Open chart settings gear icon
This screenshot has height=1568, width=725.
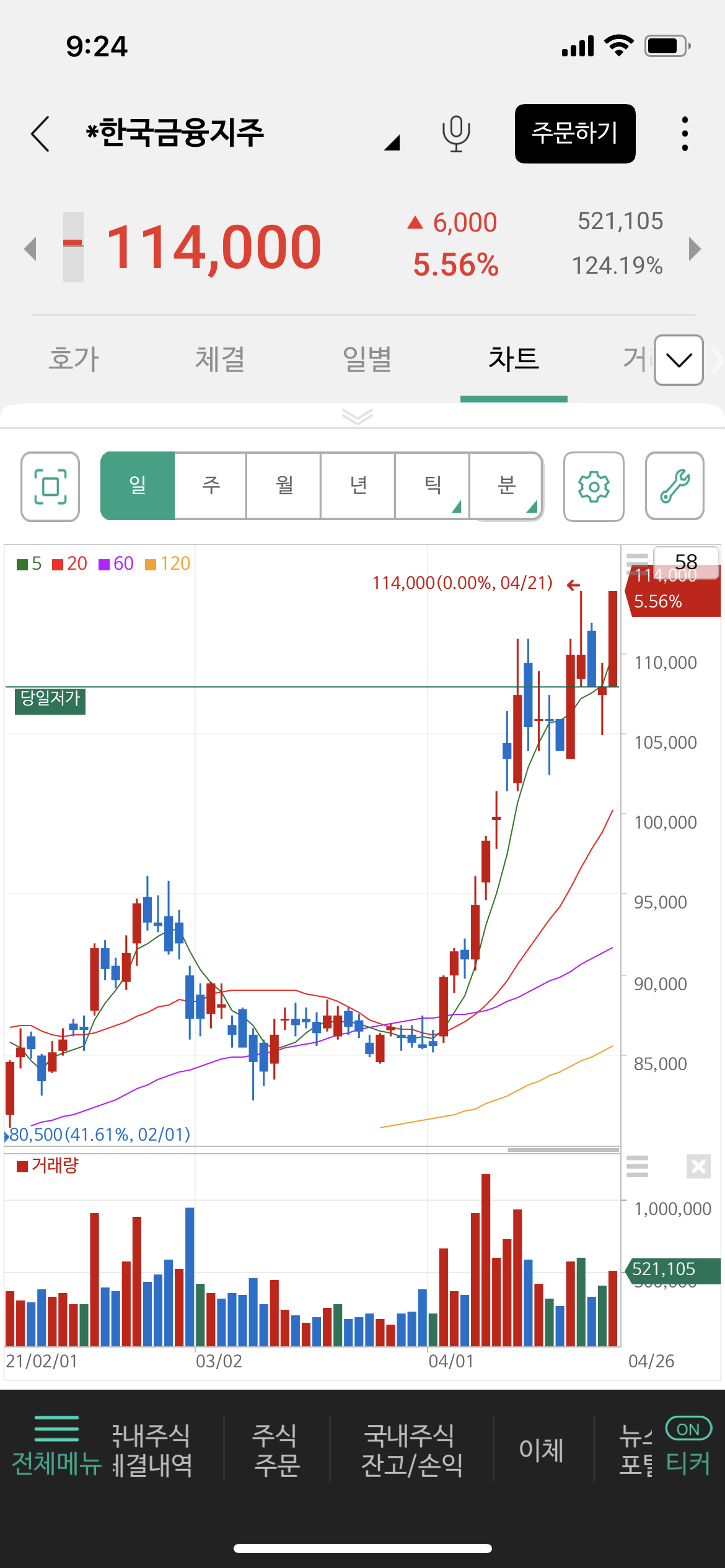594,487
